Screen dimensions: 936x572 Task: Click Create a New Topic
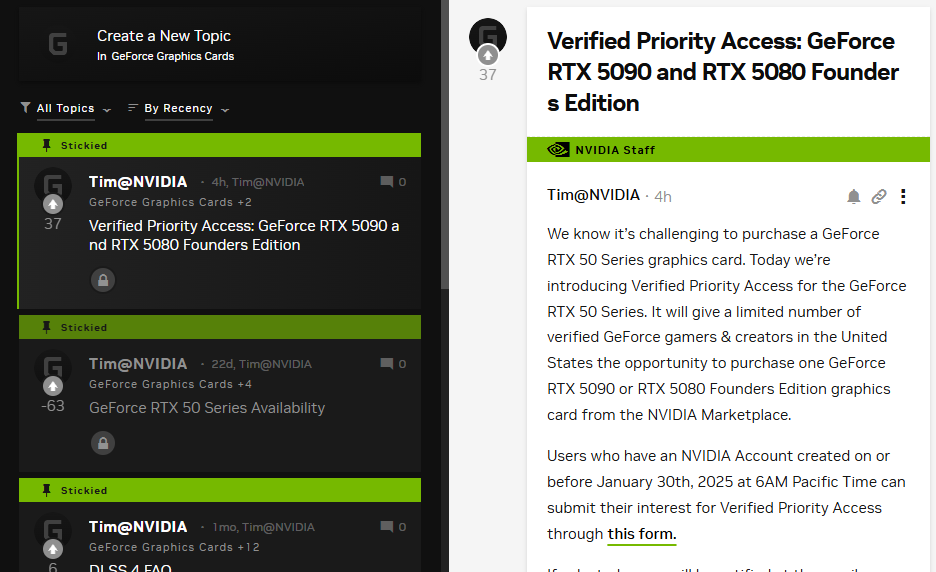point(164,36)
